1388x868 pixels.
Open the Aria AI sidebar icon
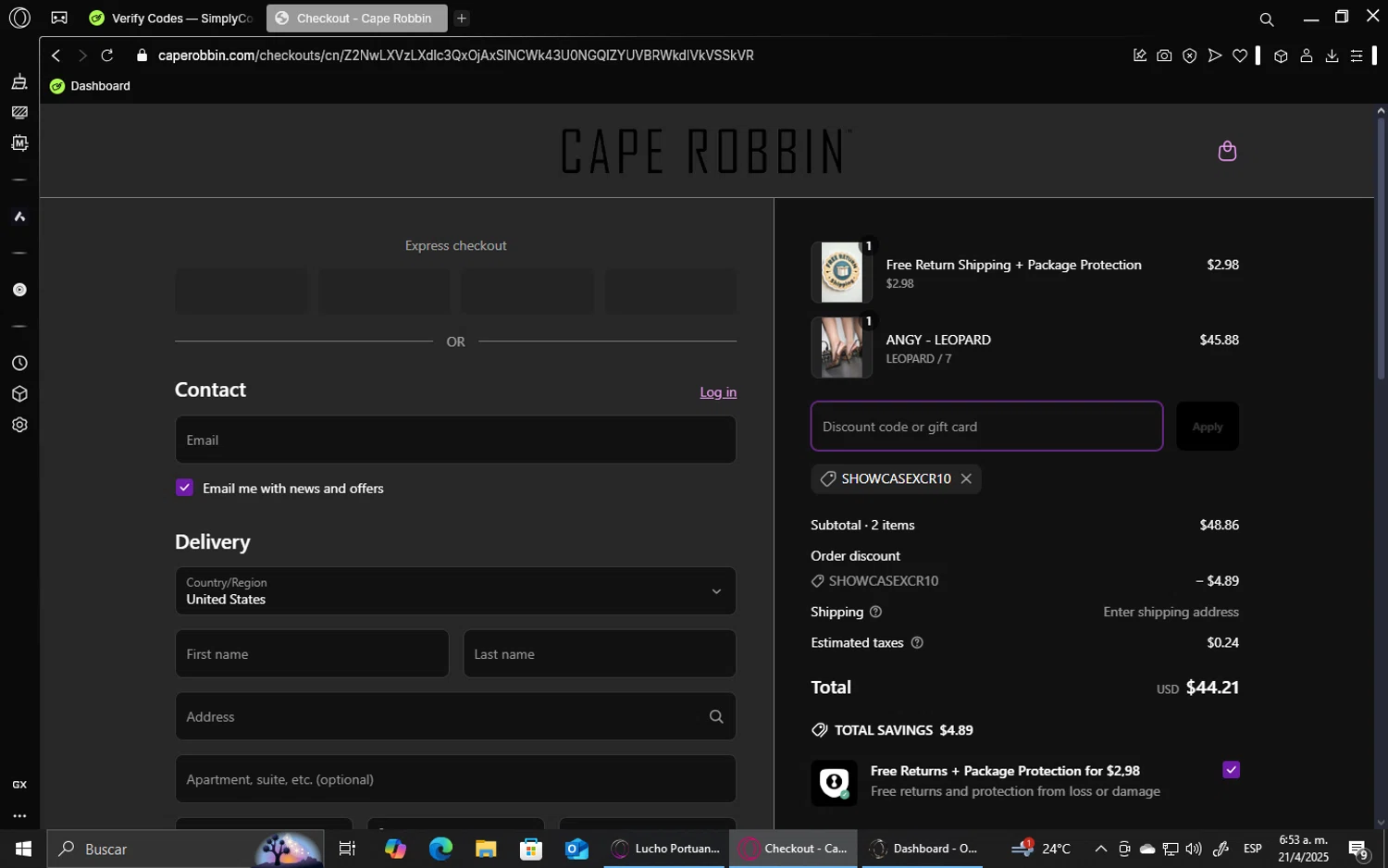tap(19, 217)
